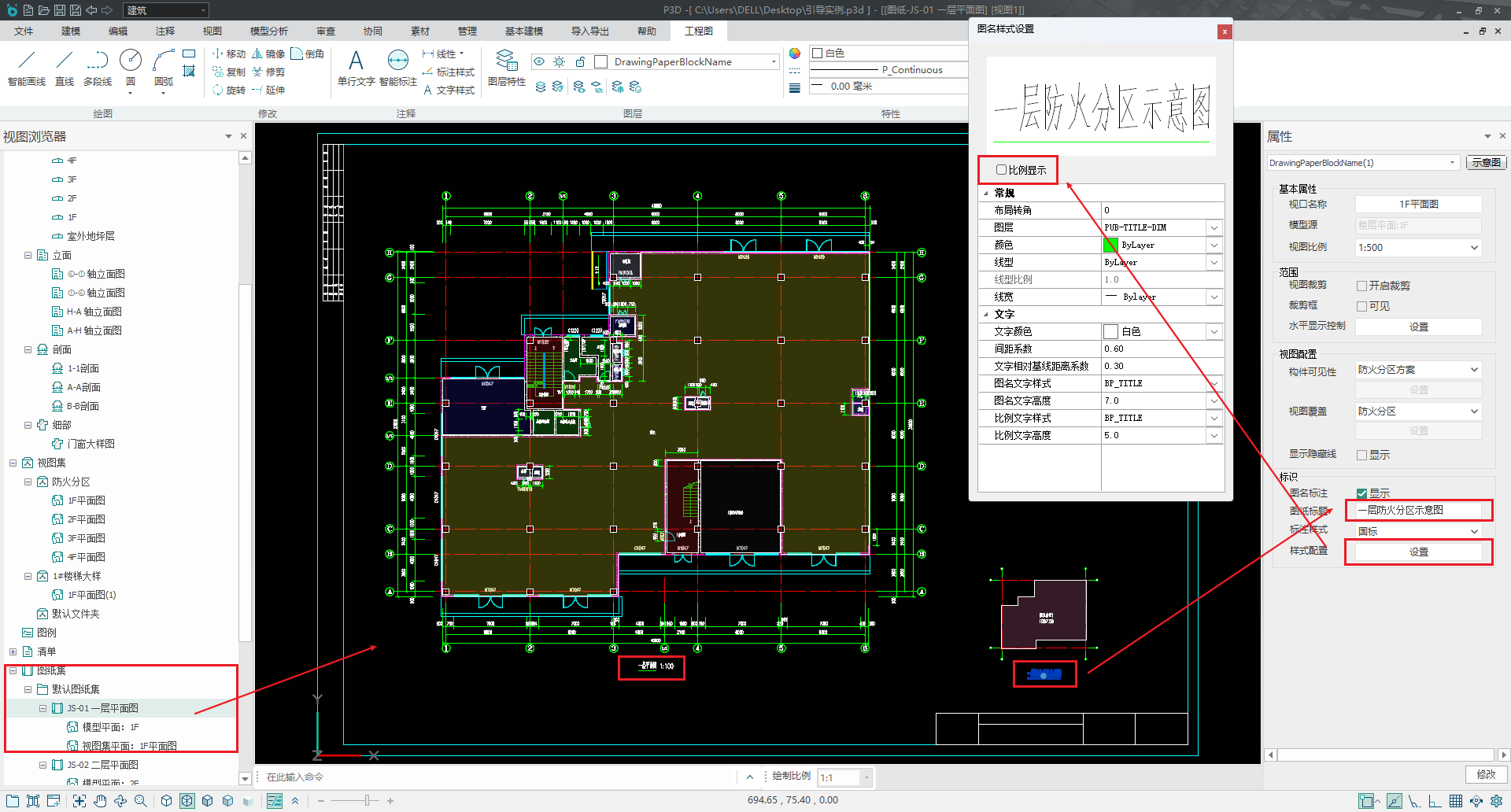
Task: Open the 视图比例 1:500 dropdown
Action: 1418,247
